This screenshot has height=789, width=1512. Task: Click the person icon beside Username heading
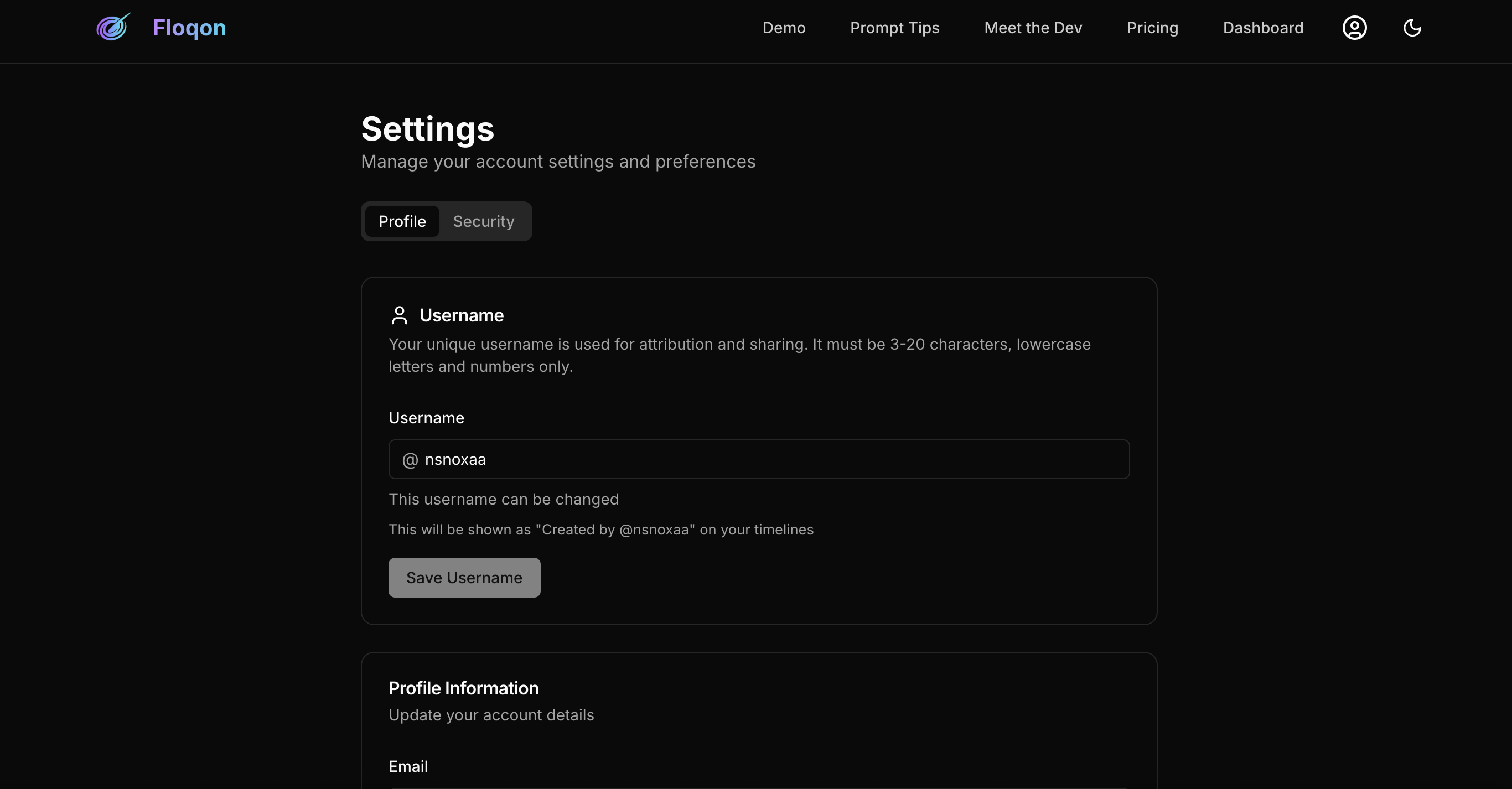399,315
